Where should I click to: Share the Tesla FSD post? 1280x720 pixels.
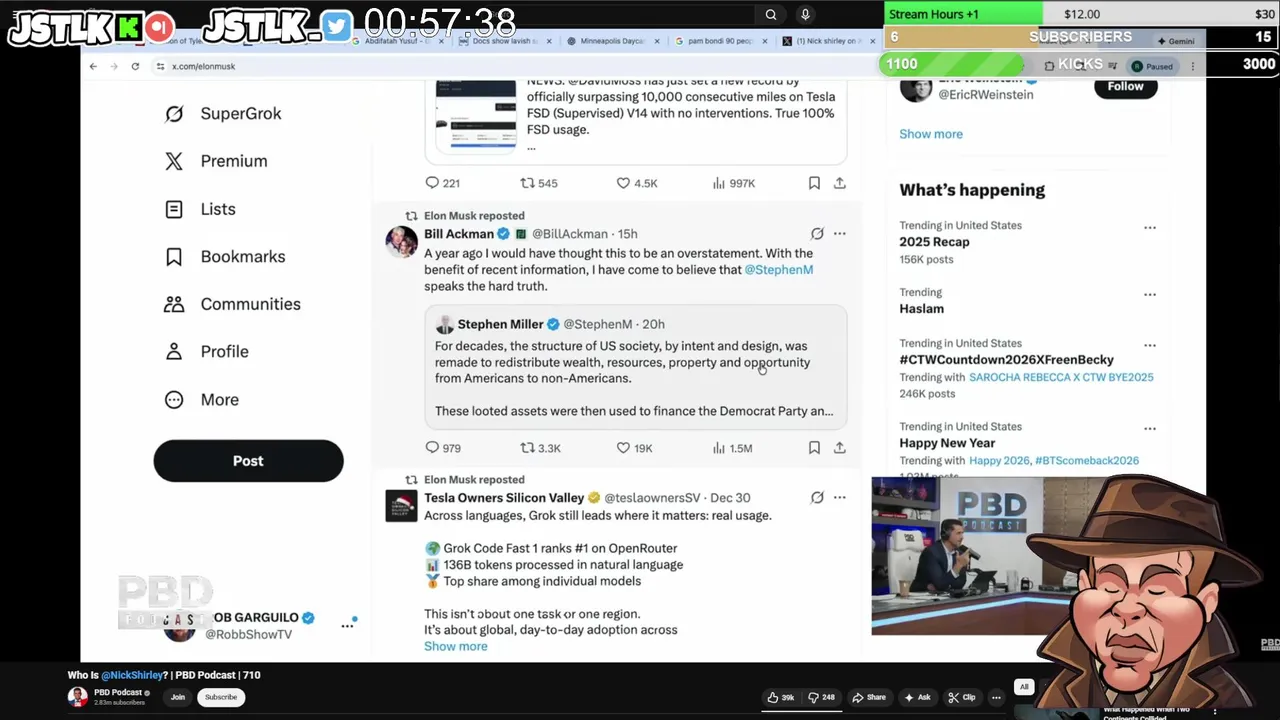coord(840,183)
